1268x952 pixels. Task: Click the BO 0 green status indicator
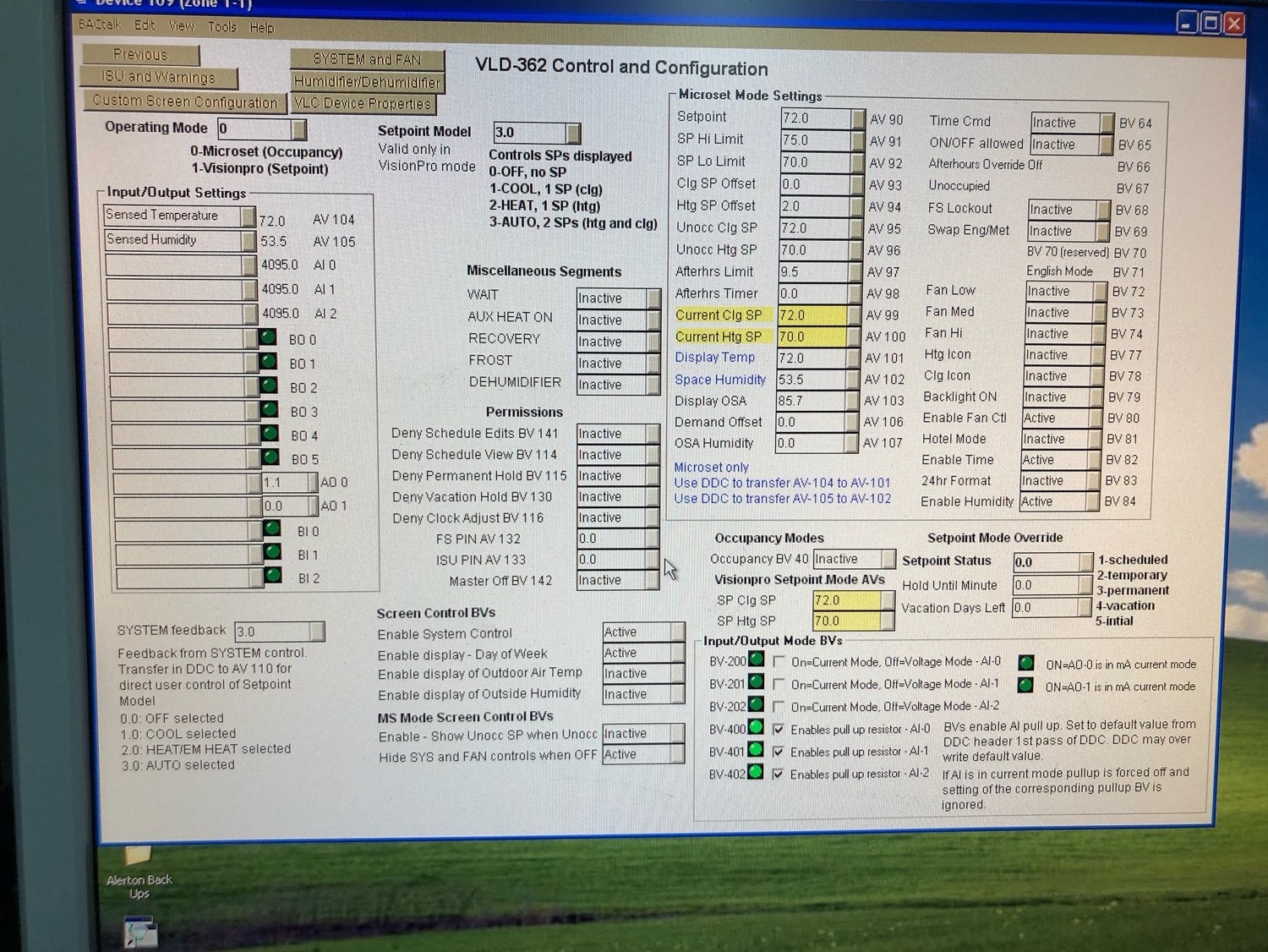(267, 338)
